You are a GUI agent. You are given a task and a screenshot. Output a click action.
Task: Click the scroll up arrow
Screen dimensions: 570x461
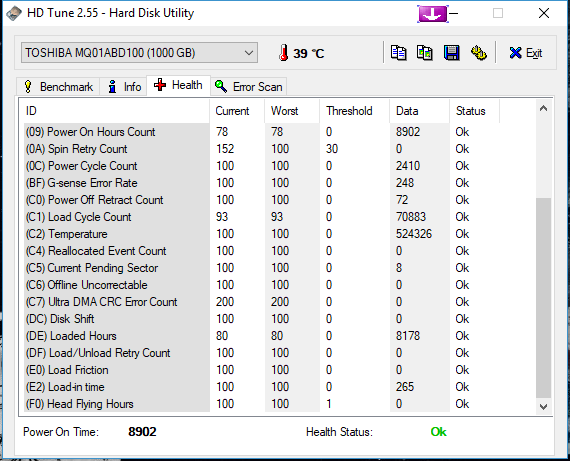(x=543, y=108)
